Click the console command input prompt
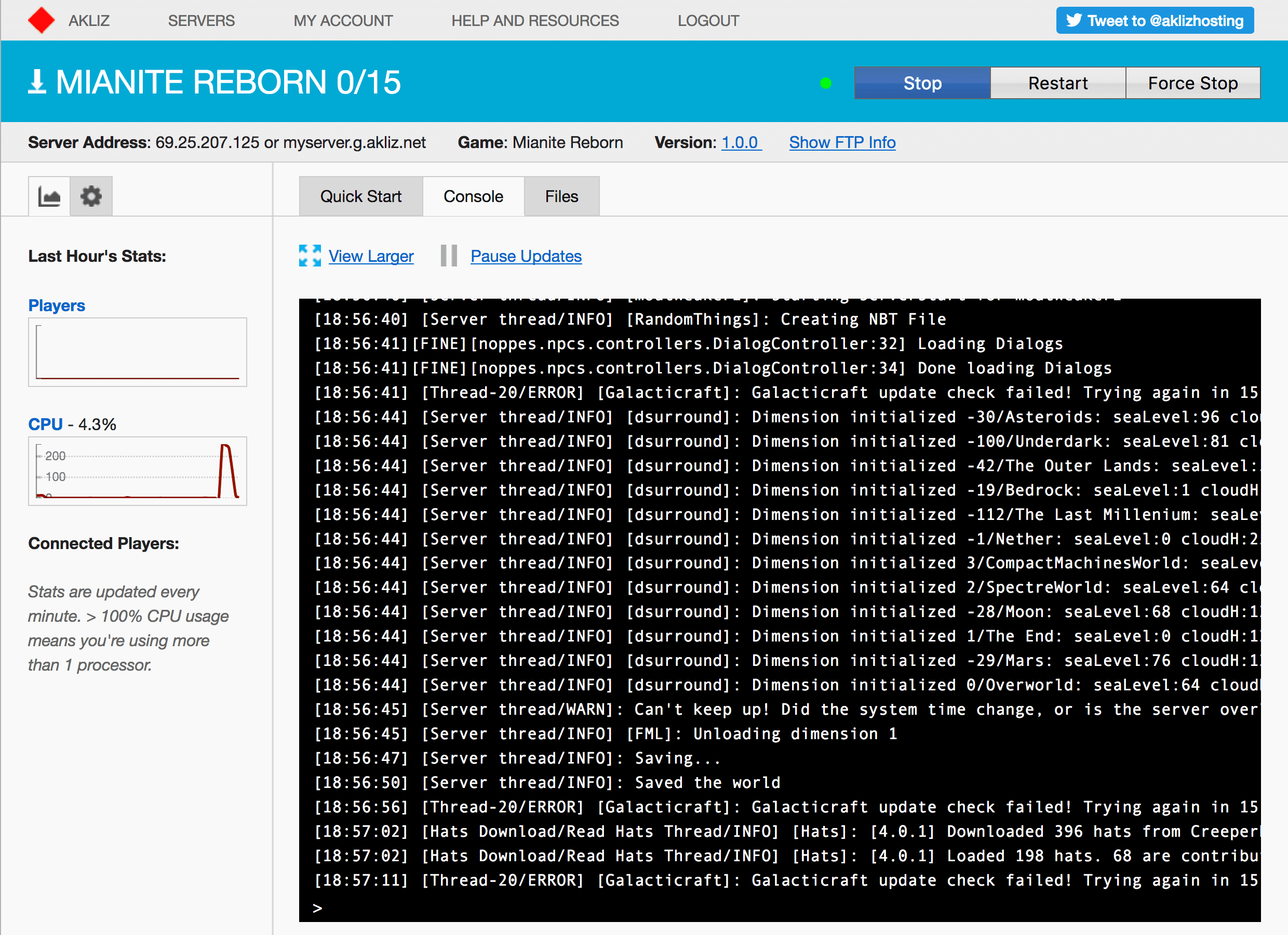This screenshot has width=1288, height=935. point(784,908)
